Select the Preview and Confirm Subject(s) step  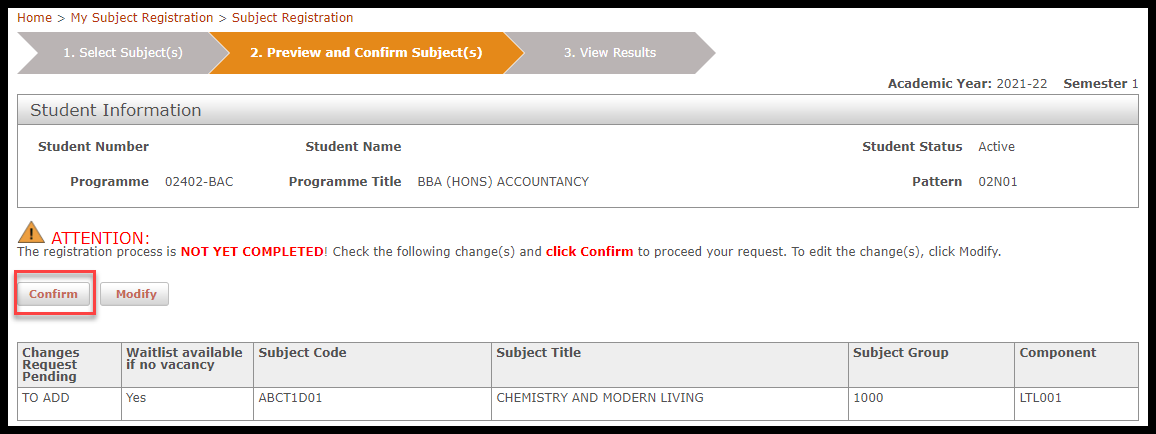[366, 53]
